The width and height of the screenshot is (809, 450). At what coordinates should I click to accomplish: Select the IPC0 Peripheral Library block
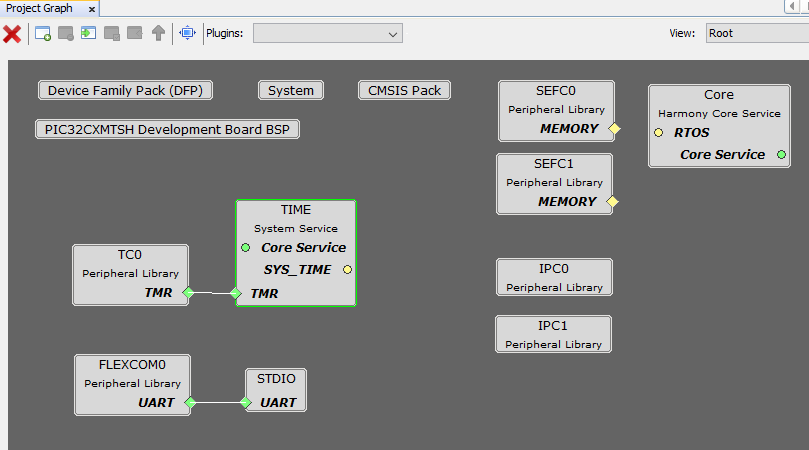coord(554,277)
